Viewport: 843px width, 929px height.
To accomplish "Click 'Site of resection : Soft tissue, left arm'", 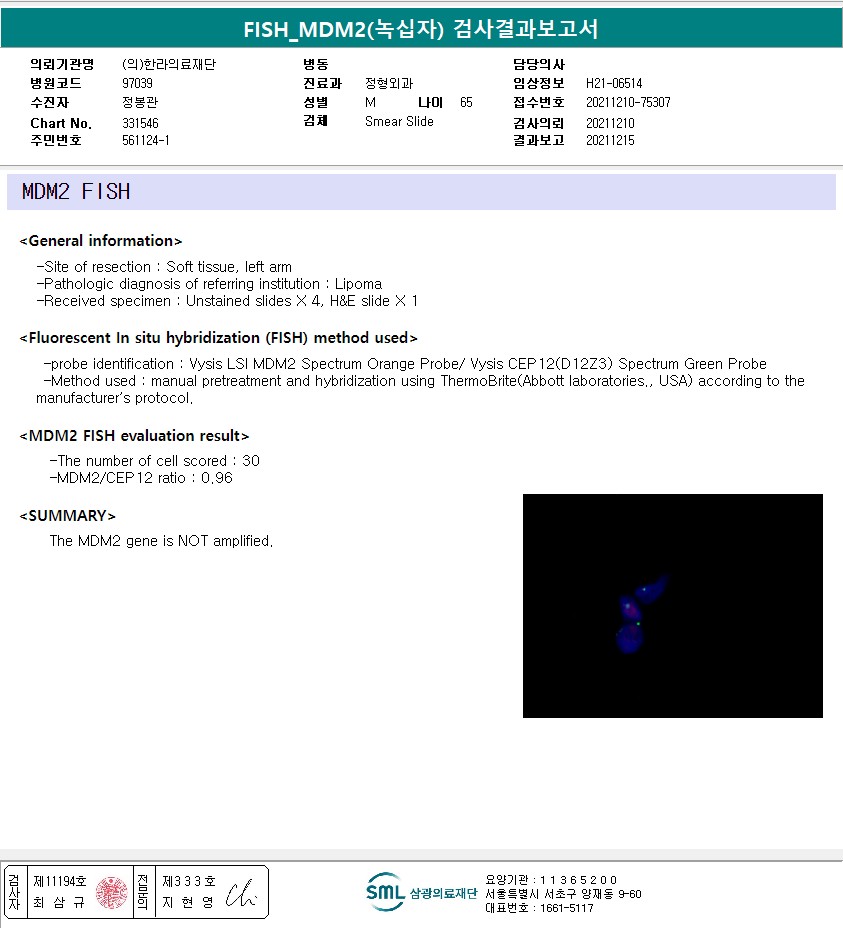I will point(164,267).
